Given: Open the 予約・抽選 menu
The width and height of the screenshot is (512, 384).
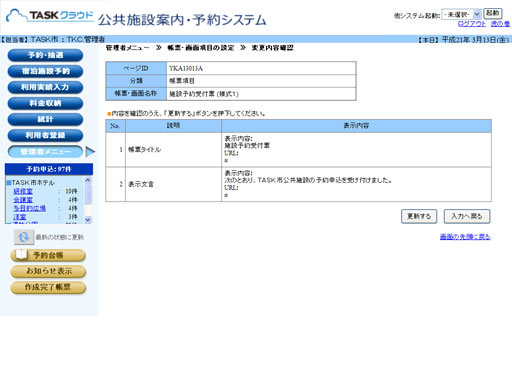Looking at the screenshot, I should (x=45, y=55).
